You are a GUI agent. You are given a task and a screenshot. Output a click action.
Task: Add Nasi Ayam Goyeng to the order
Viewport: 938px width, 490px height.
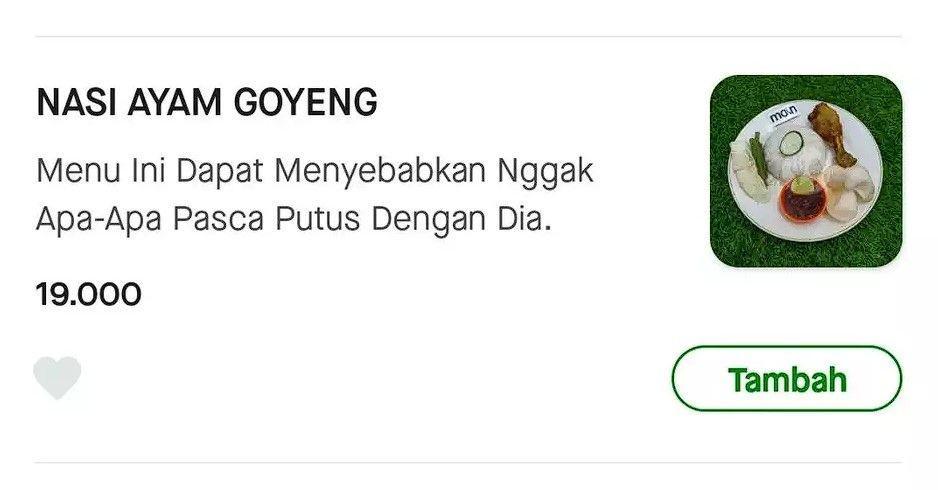pyautogui.click(x=787, y=379)
